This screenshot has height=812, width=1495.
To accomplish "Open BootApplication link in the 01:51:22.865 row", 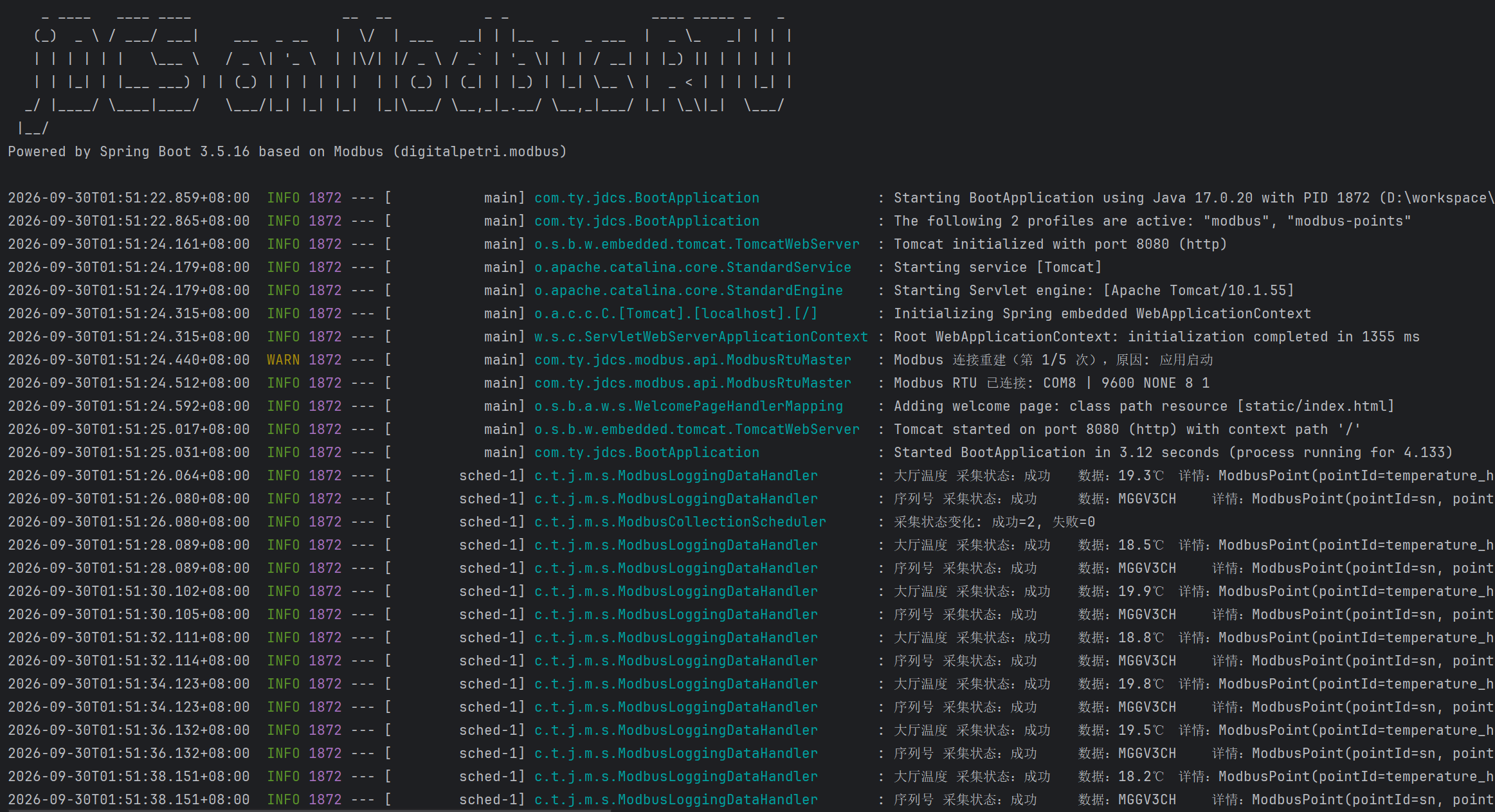I will click(647, 221).
